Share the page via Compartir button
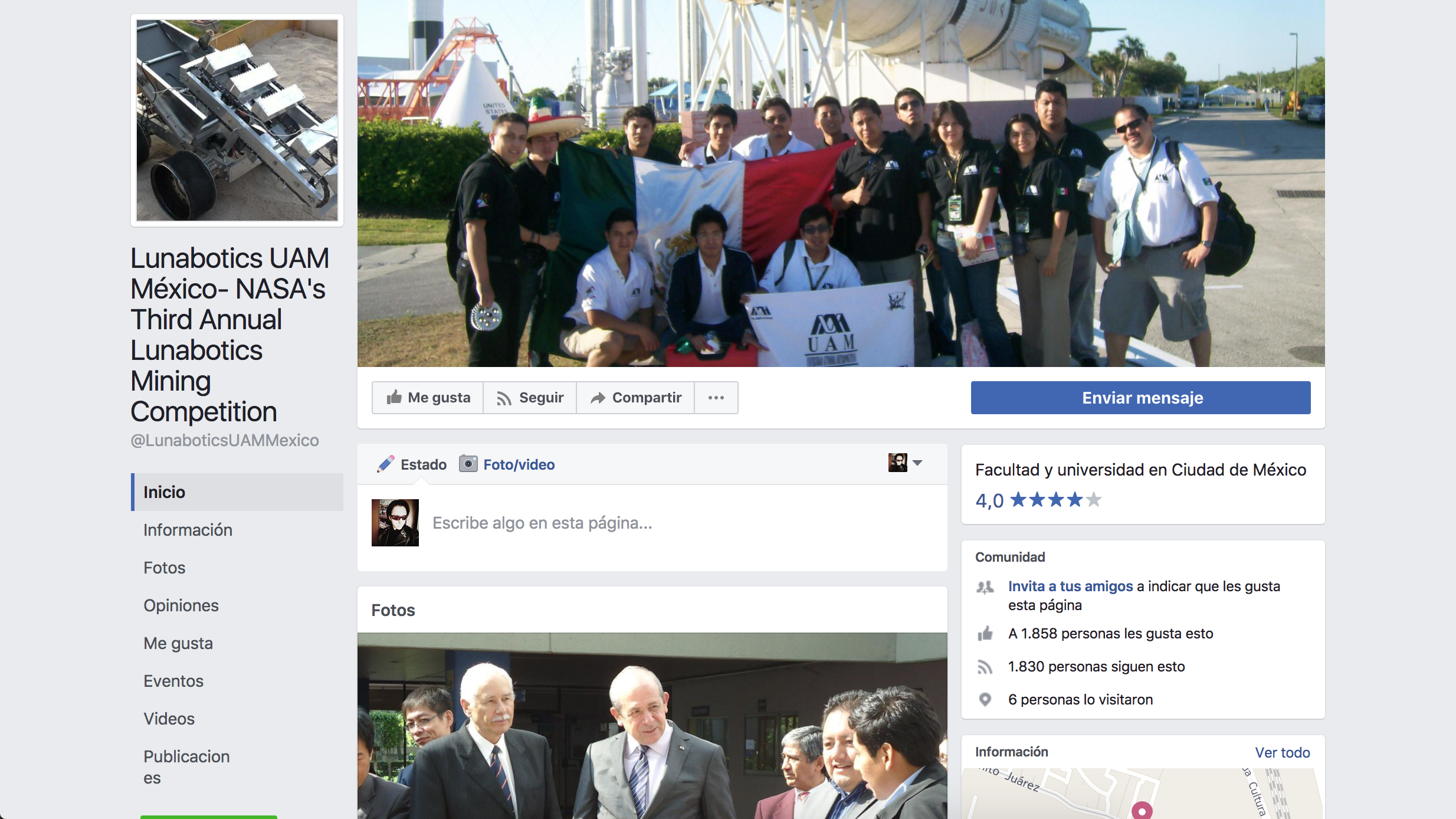This screenshot has width=1456, height=819. click(635, 398)
